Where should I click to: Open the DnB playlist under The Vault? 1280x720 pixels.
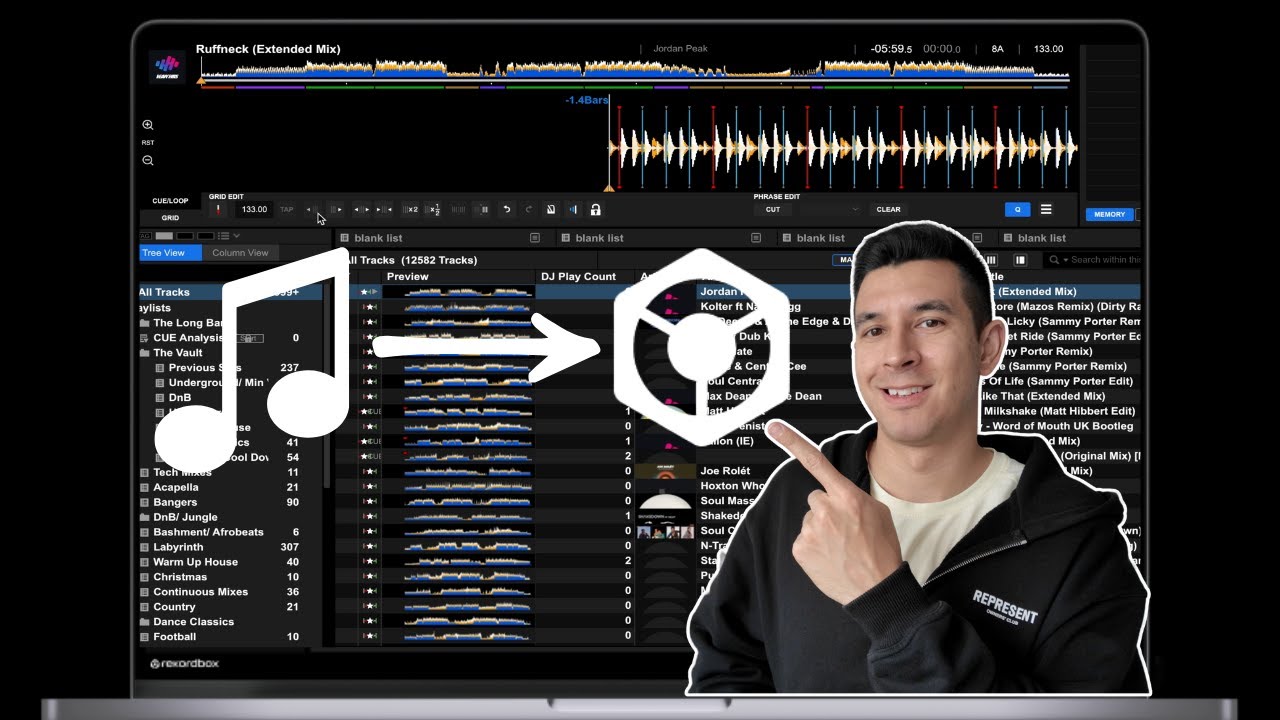tap(180, 398)
